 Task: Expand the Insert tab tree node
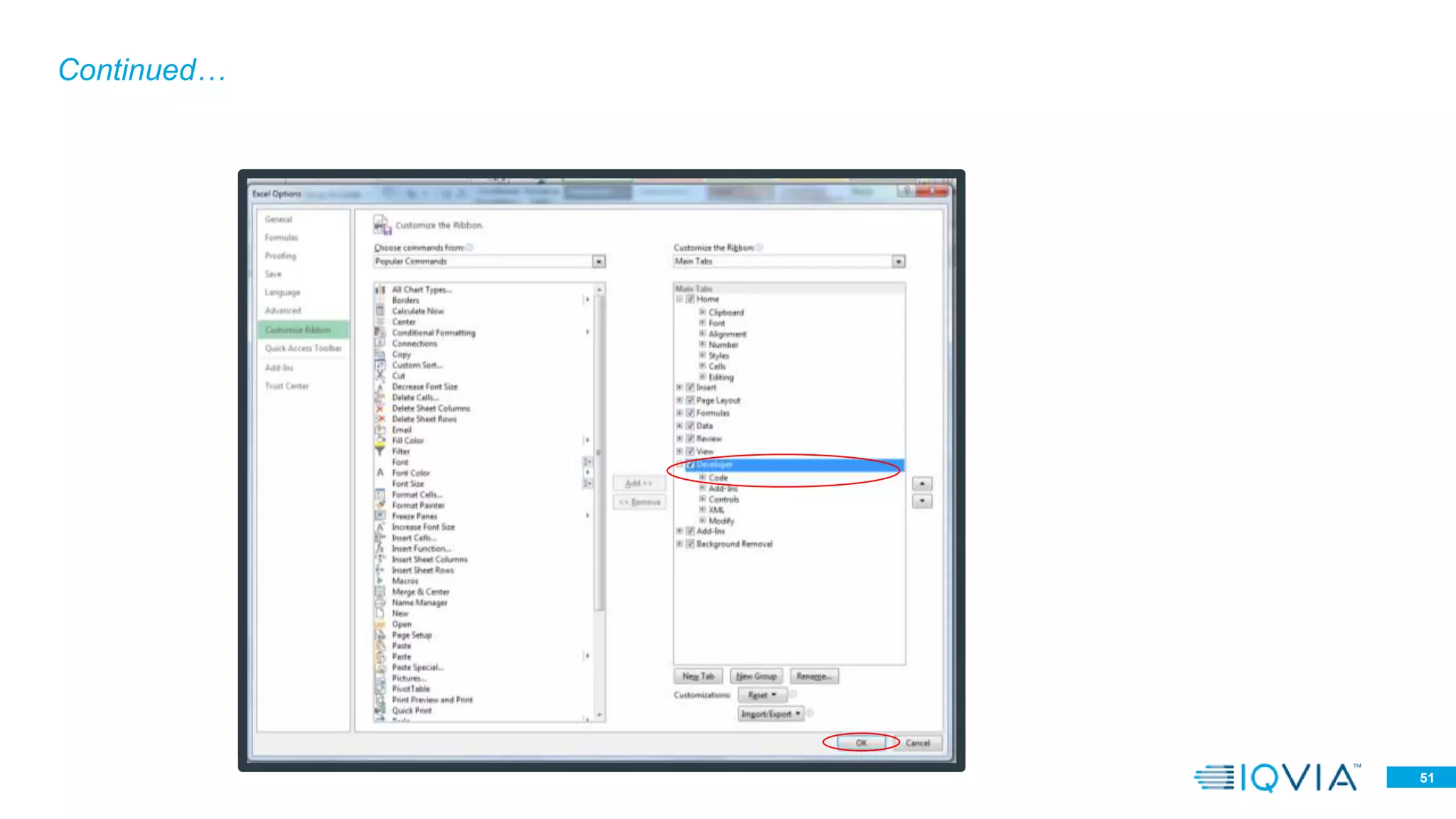[680, 387]
